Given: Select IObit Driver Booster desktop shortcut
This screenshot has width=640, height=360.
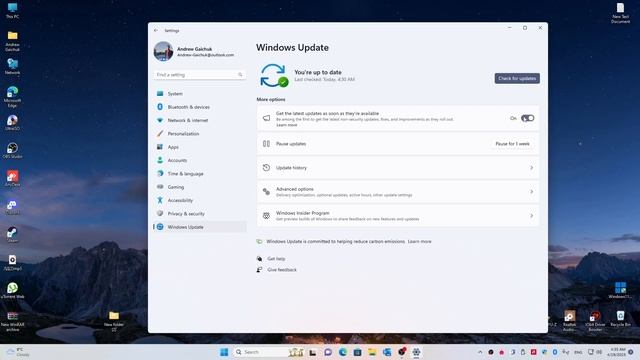Looking at the screenshot, I should (595, 321).
